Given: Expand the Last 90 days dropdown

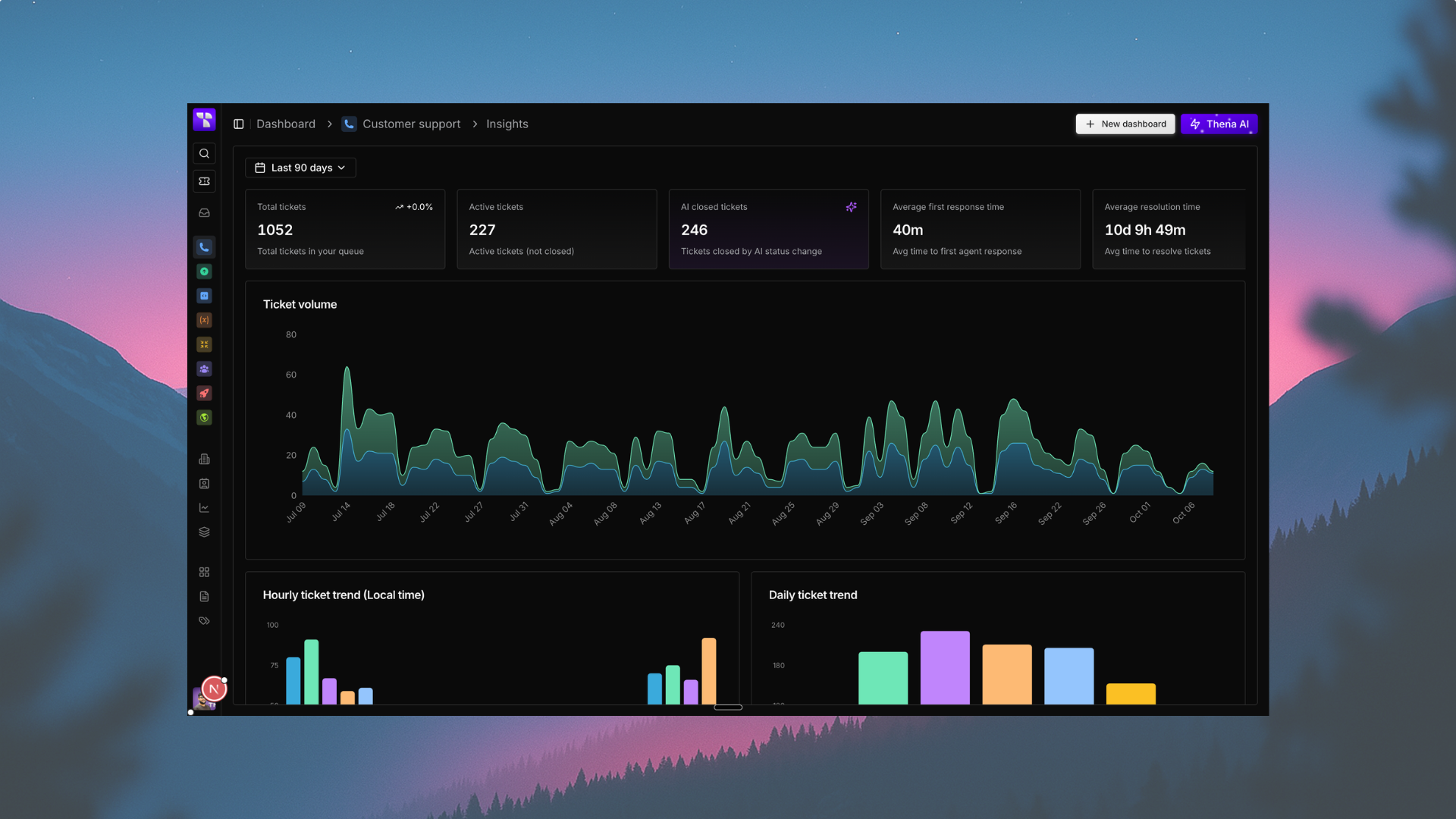Looking at the screenshot, I should tap(300, 168).
